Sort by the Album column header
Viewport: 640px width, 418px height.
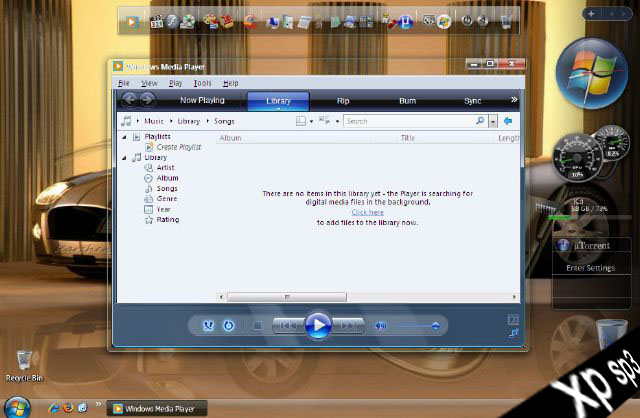click(x=231, y=138)
